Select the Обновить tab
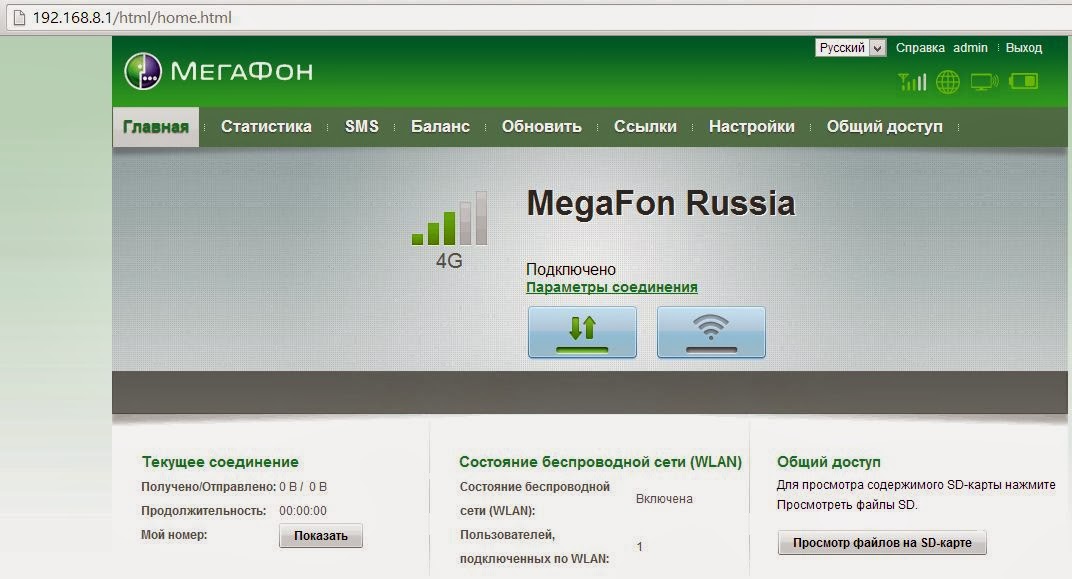The width and height of the screenshot is (1072, 579). tap(541, 126)
